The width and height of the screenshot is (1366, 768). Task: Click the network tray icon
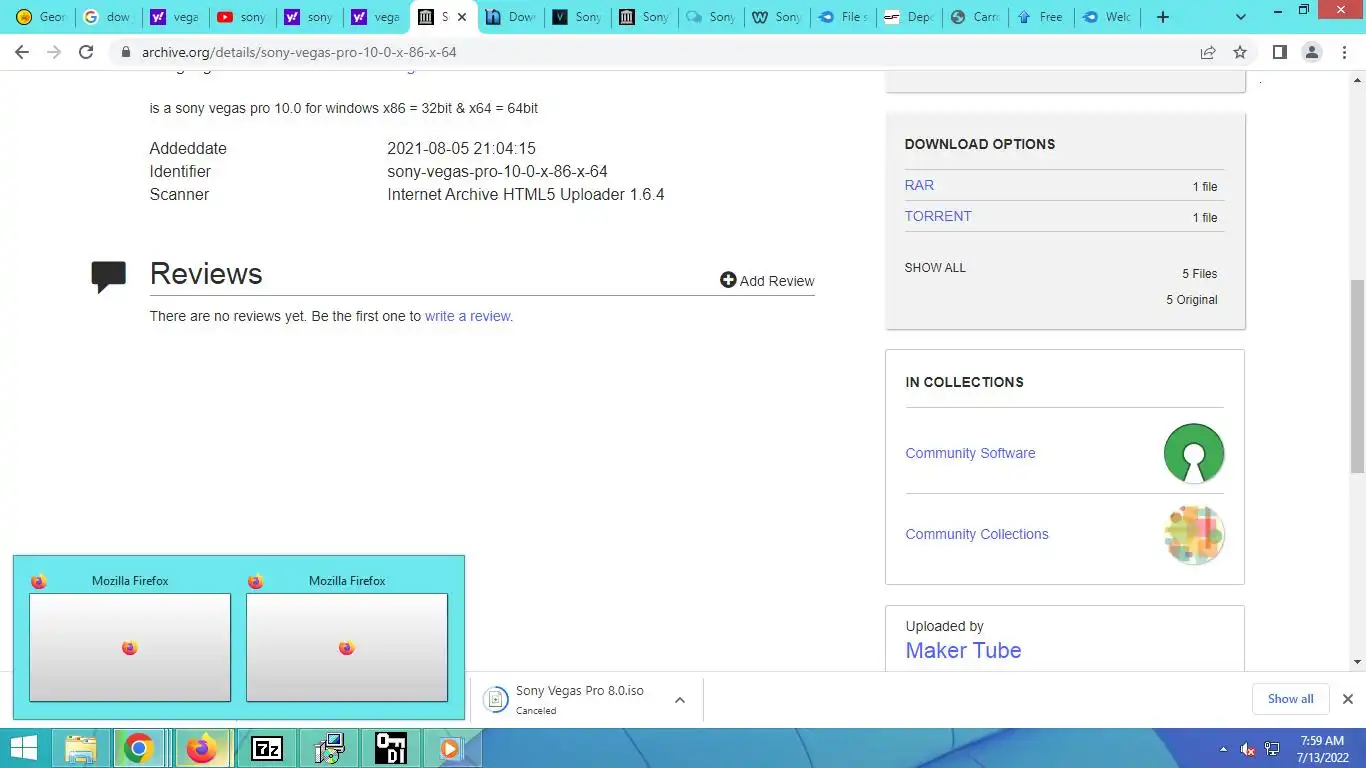(1272, 749)
